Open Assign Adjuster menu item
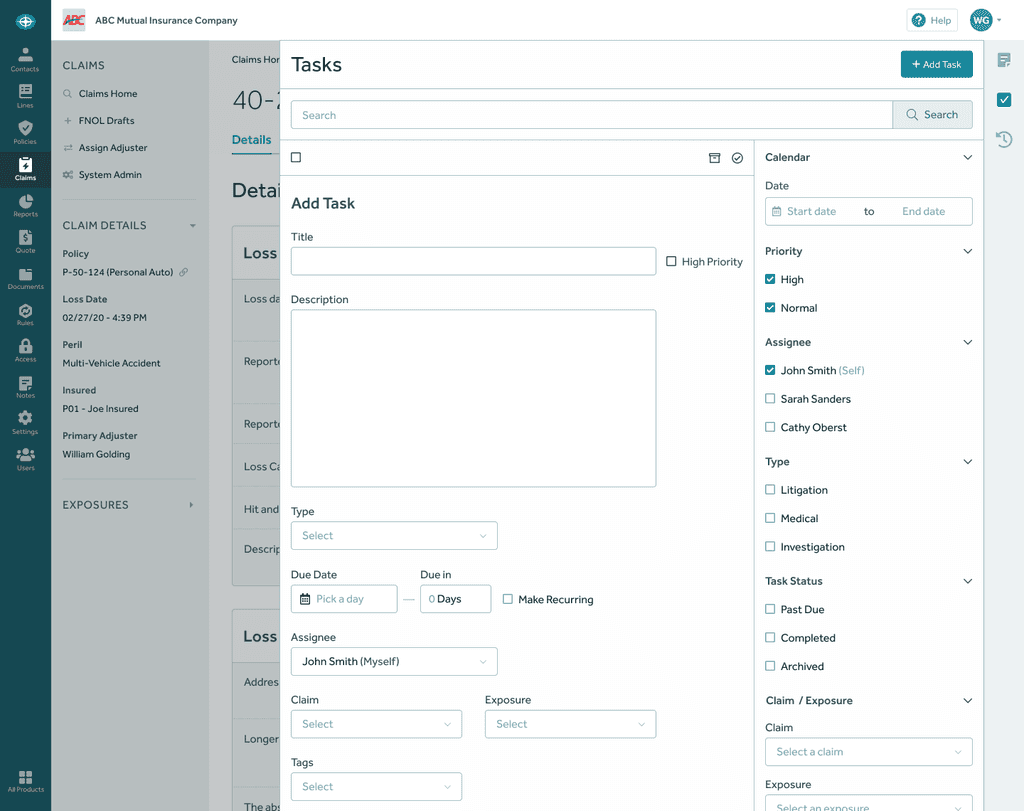This screenshot has height=811, width=1024. (x=113, y=148)
